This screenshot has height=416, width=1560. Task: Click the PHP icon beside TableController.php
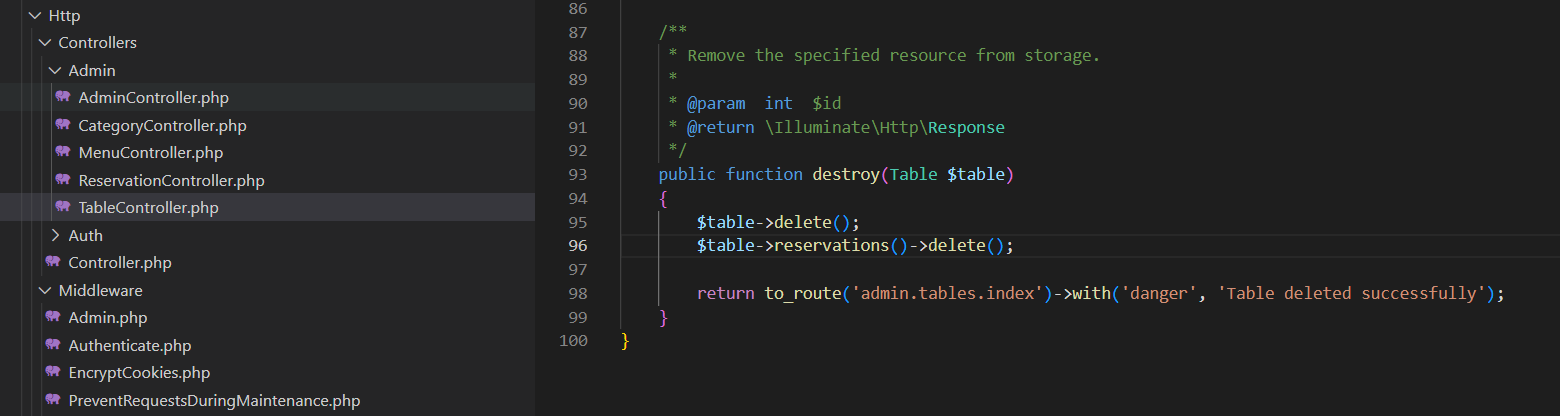63,207
